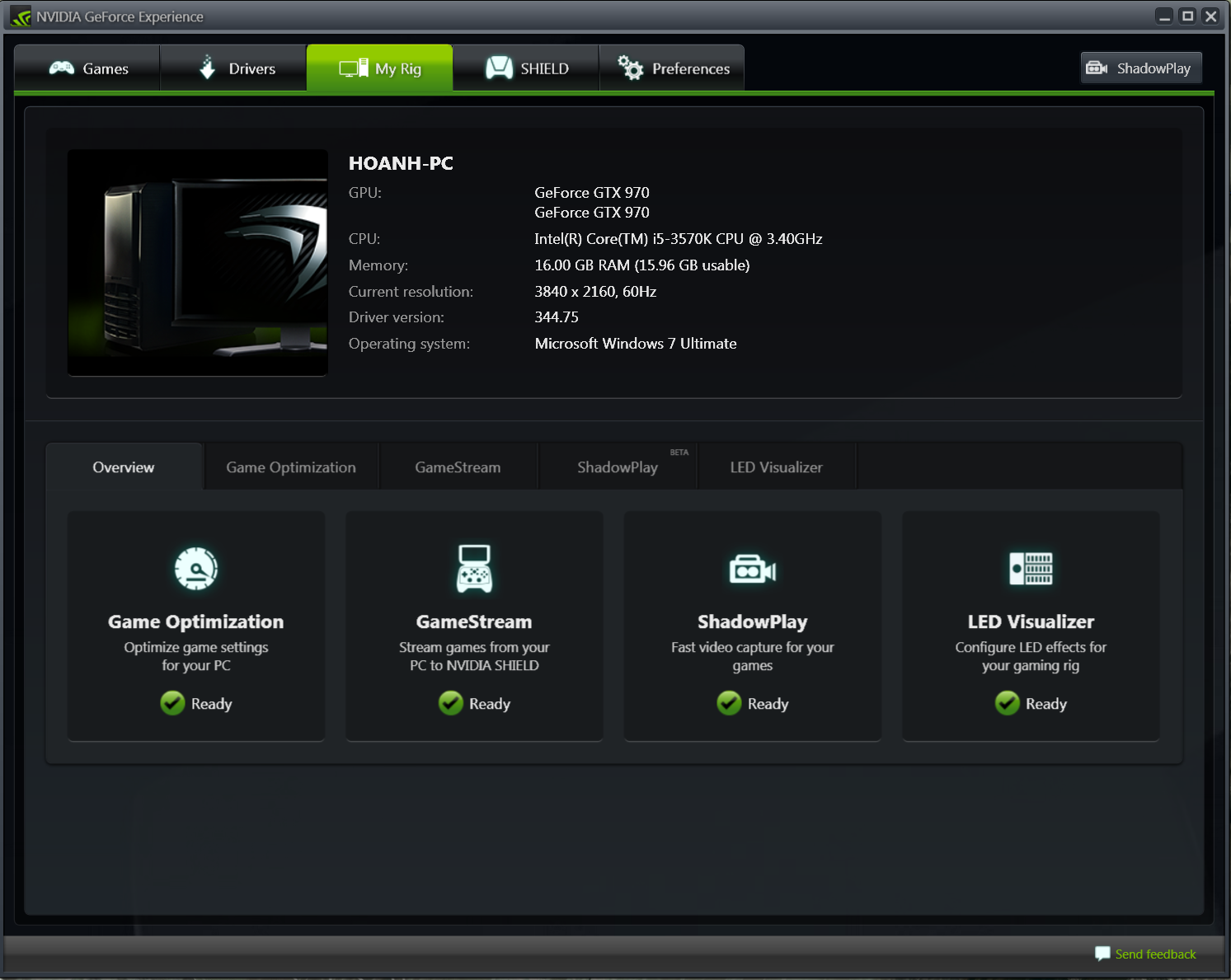Minimize the GeForce Experience window

1164,16
